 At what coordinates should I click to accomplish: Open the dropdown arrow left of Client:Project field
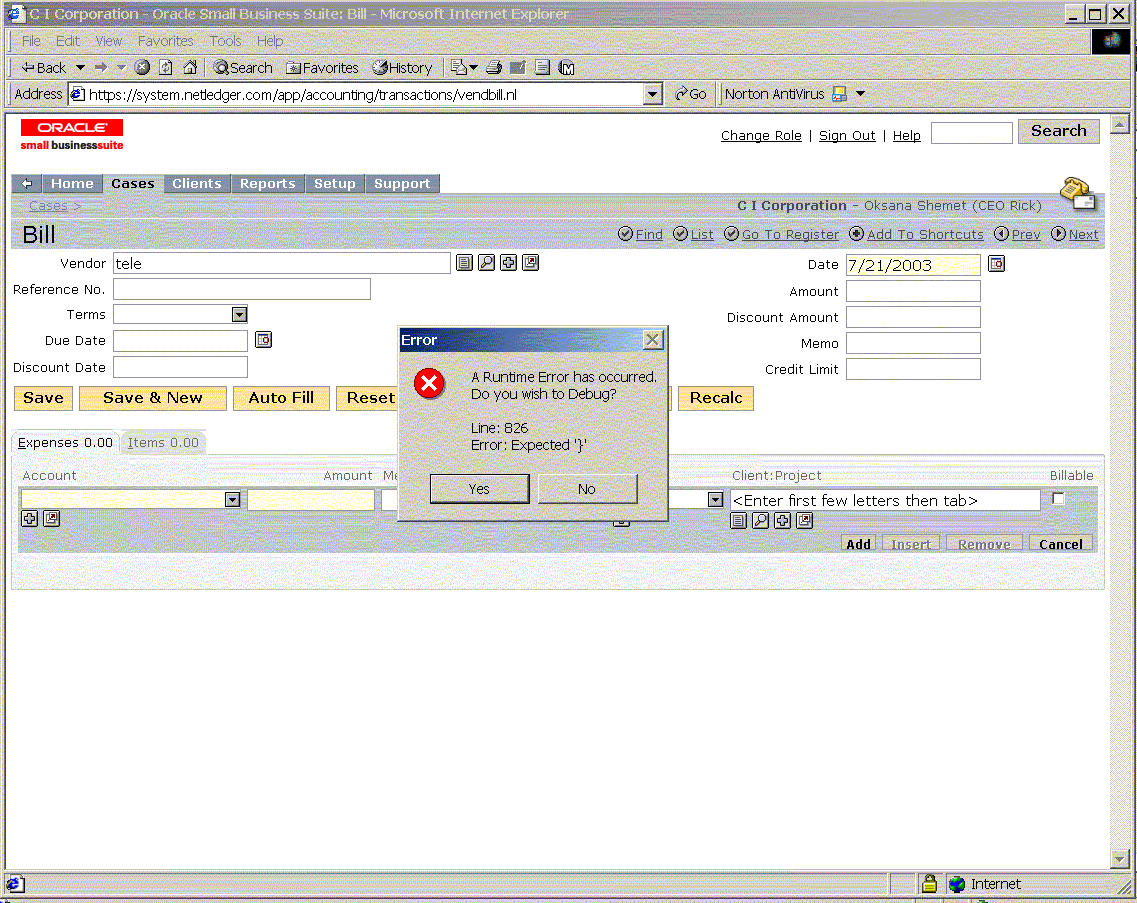[x=716, y=500]
